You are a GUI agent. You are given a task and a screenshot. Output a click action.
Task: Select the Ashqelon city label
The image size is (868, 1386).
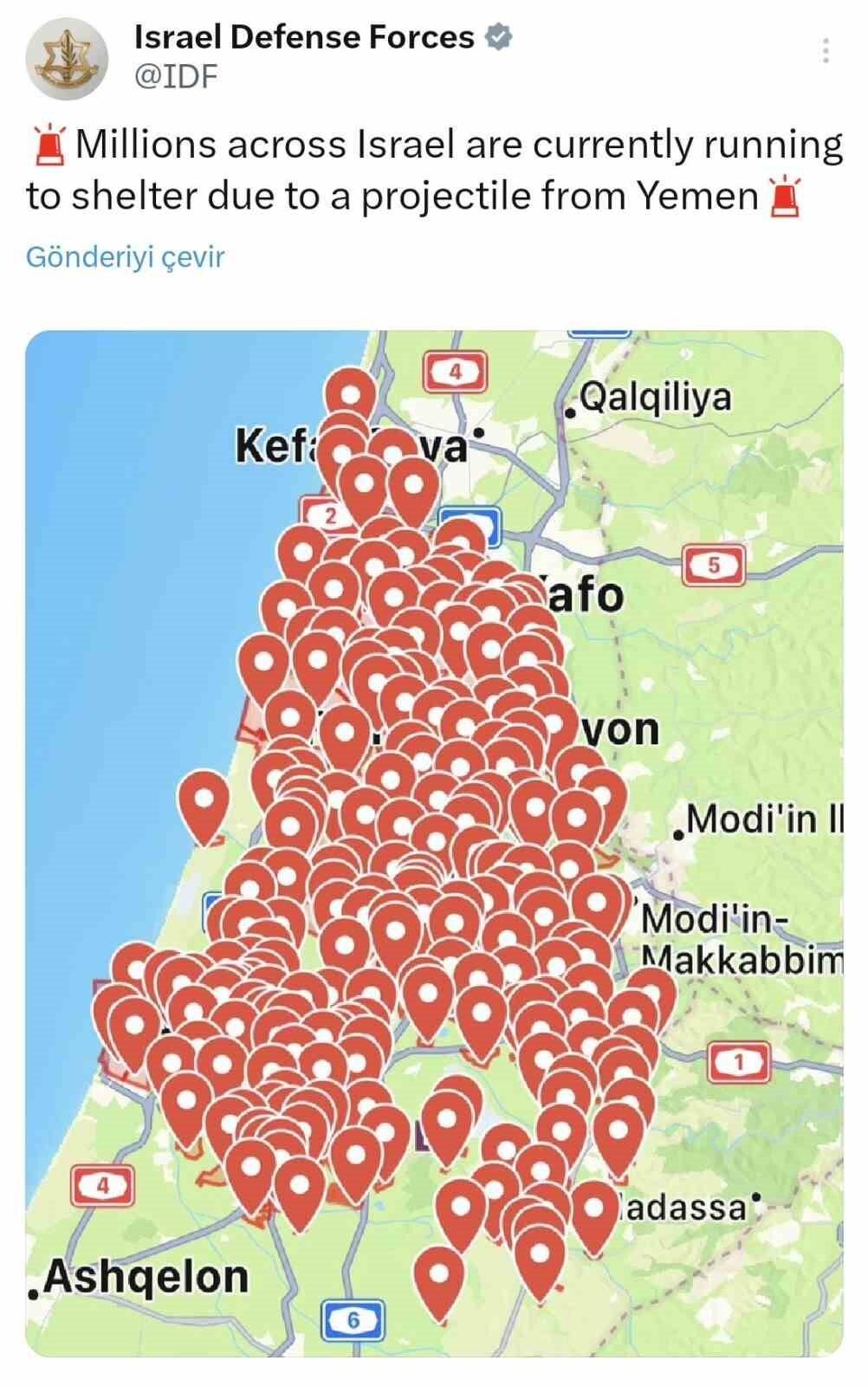(x=138, y=1278)
